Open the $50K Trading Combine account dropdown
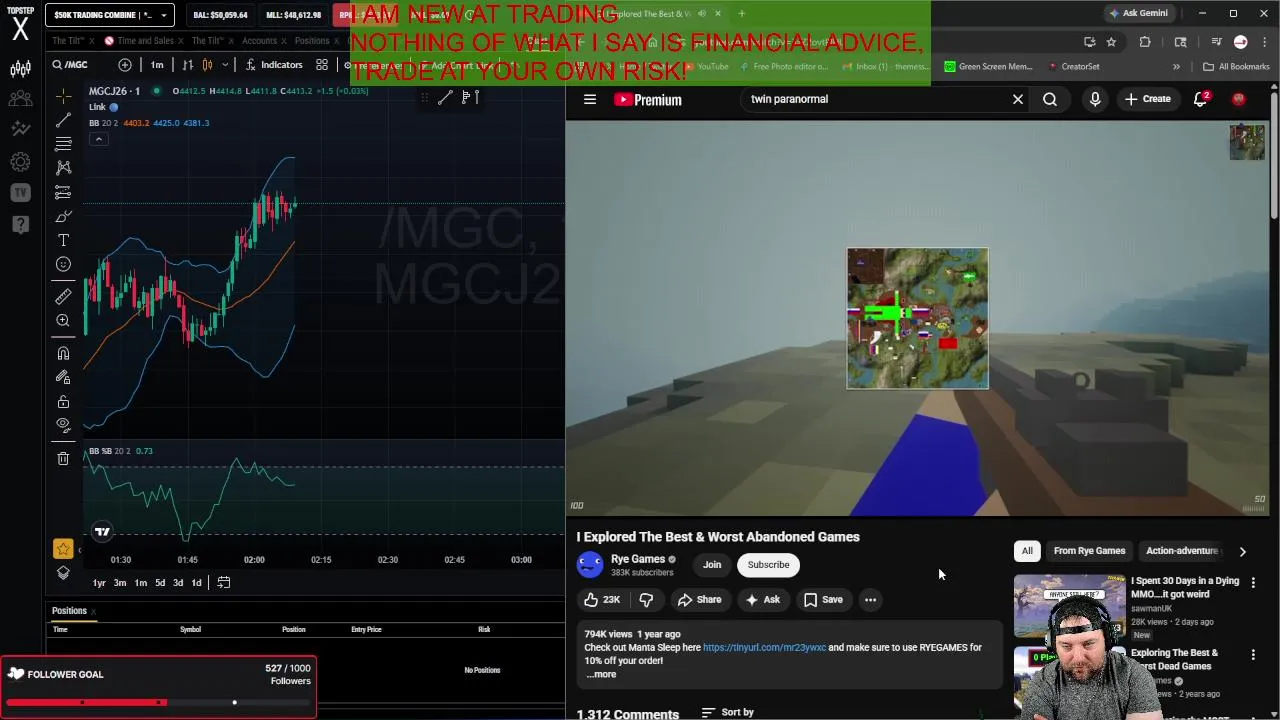This screenshot has height=720, width=1280. point(109,15)
